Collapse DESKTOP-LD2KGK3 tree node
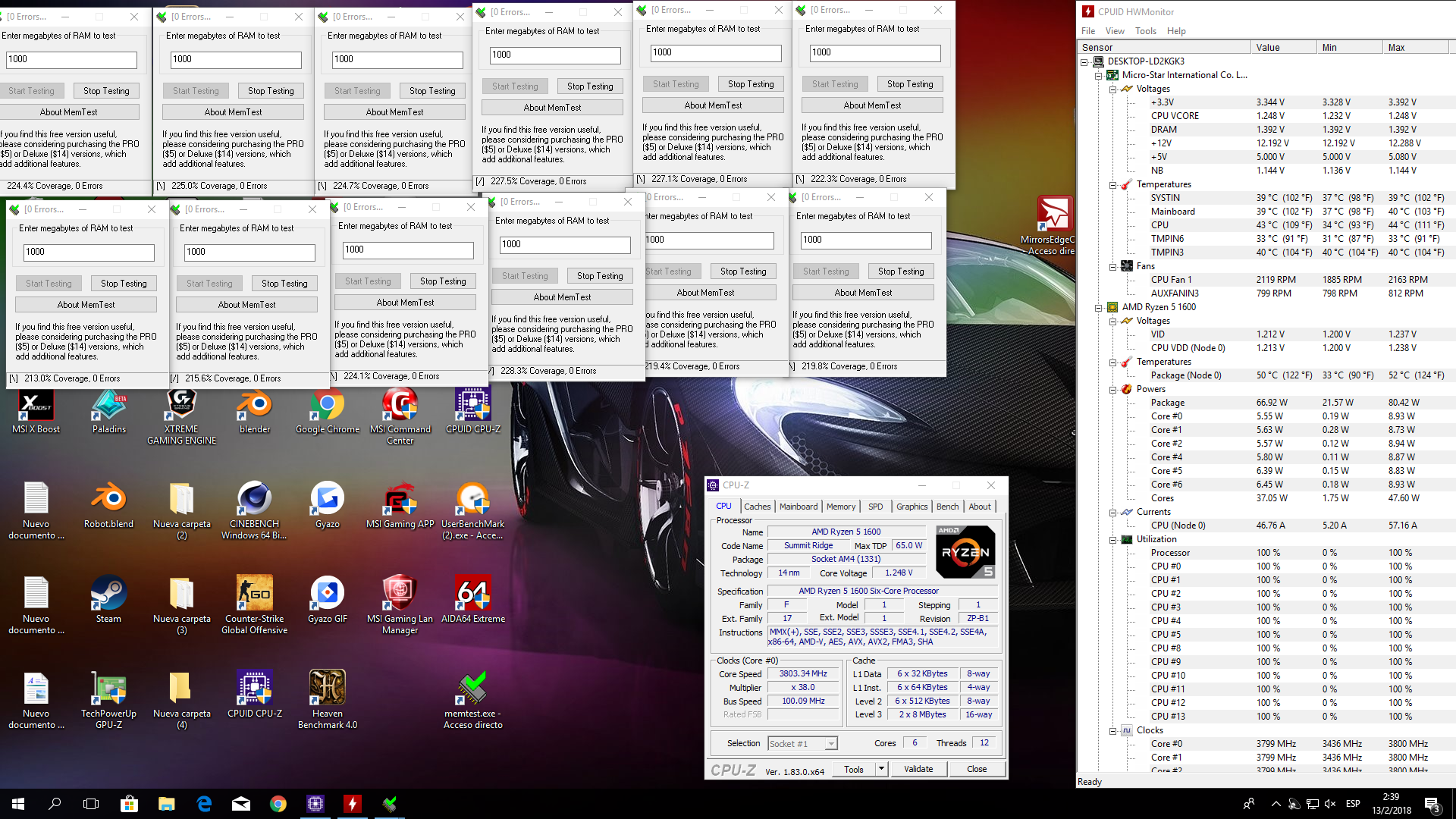Image resolution: width=1456 pixels, height=819 pixels. click(x=1084, y=62)
